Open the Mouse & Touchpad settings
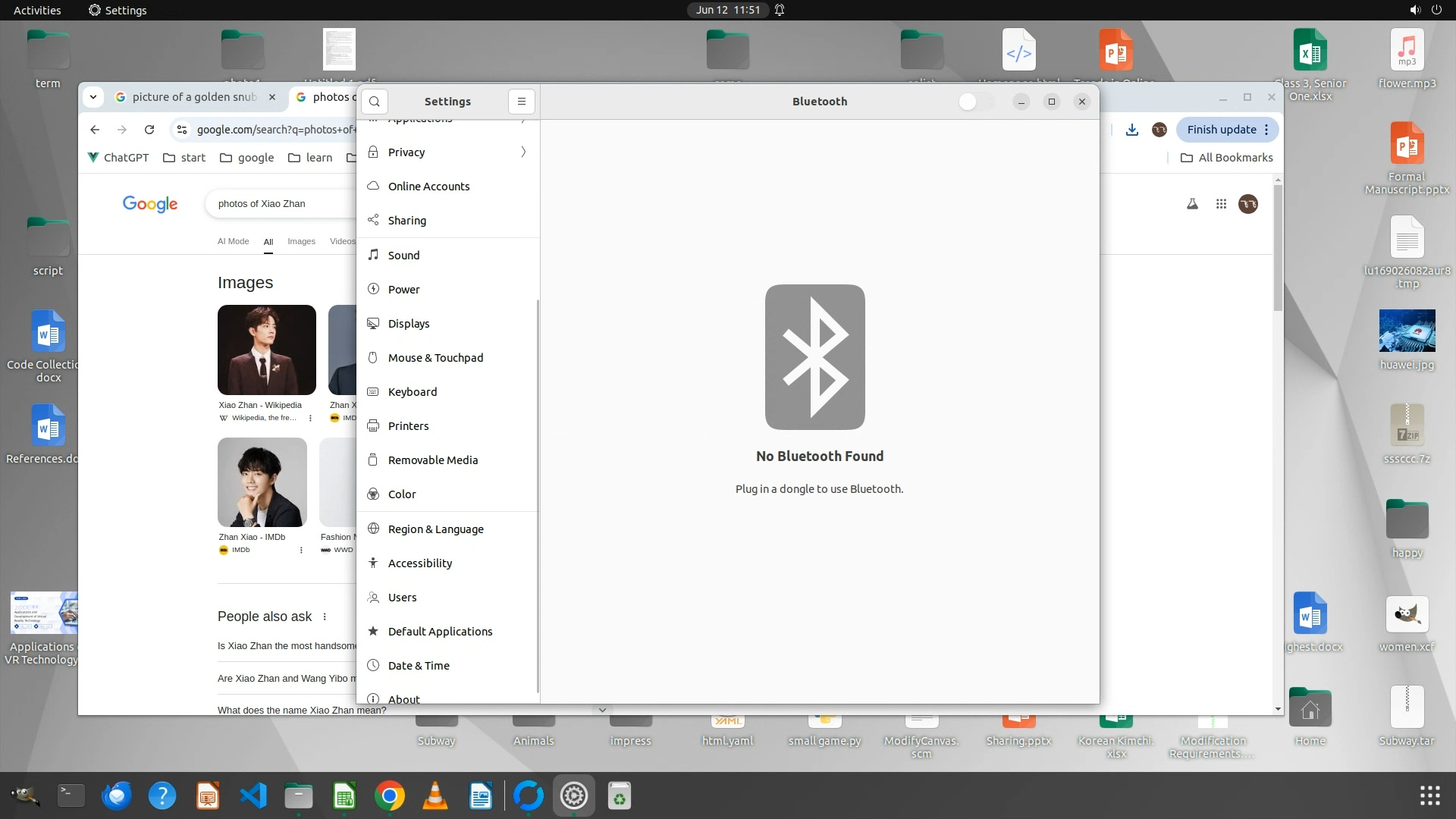 coord(435,358)
